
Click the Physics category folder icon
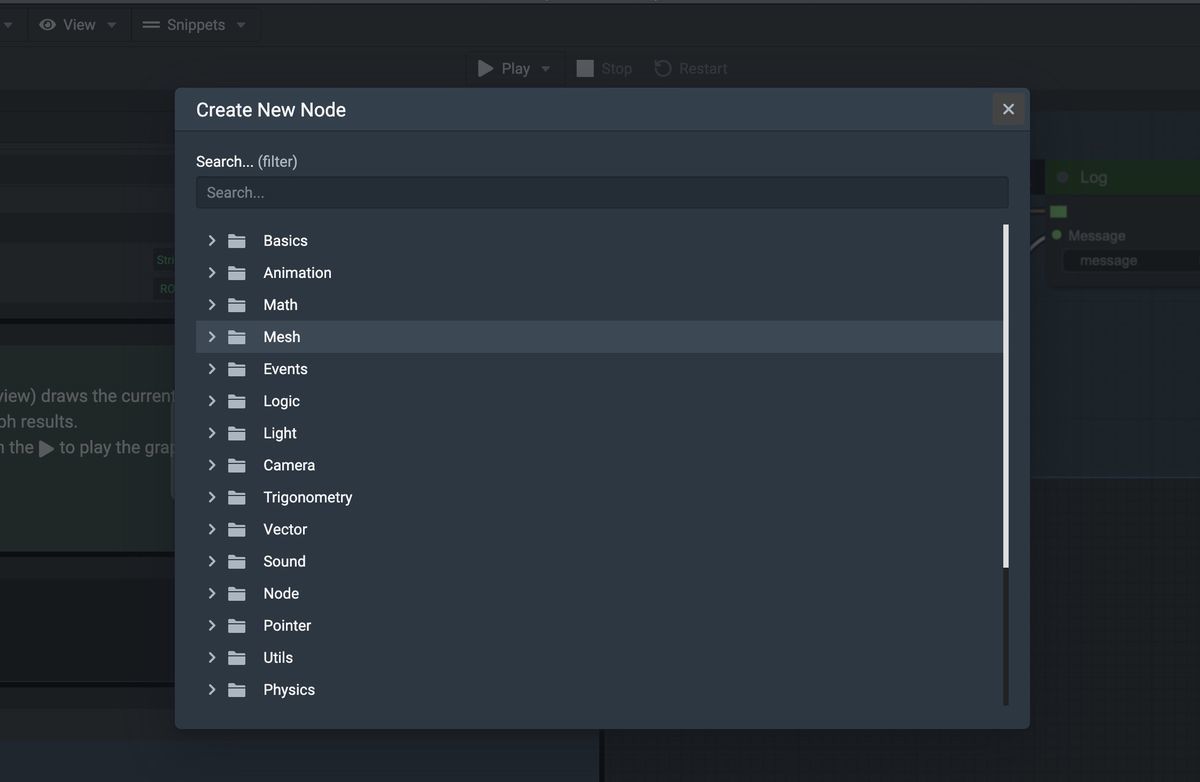pos(237,689)
